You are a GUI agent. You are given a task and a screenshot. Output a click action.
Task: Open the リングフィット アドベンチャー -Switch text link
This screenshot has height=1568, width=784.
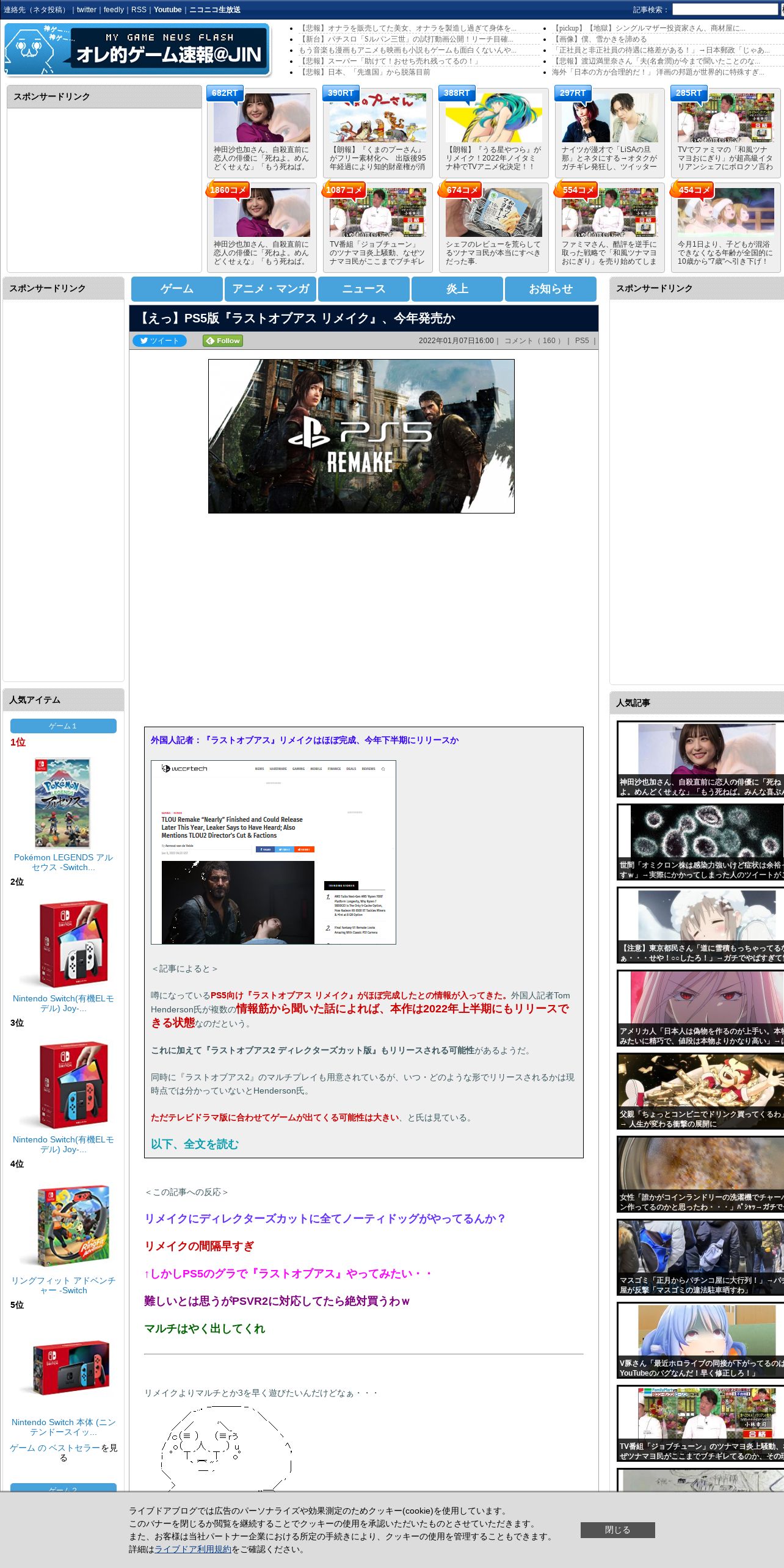[x=64, y=1285]
